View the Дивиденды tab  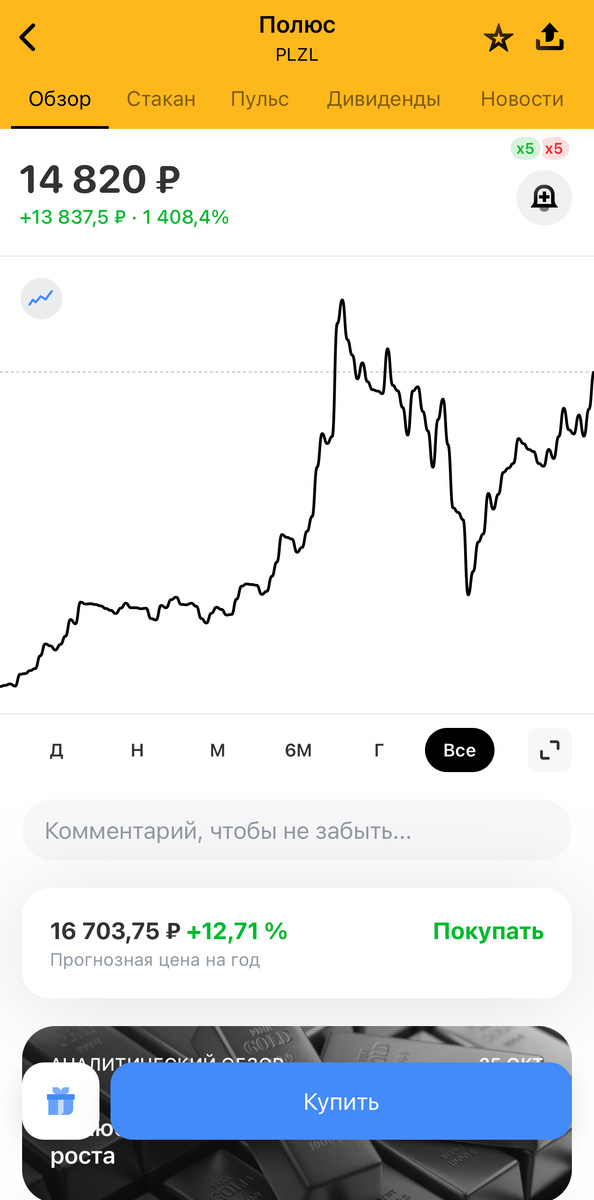381,99
